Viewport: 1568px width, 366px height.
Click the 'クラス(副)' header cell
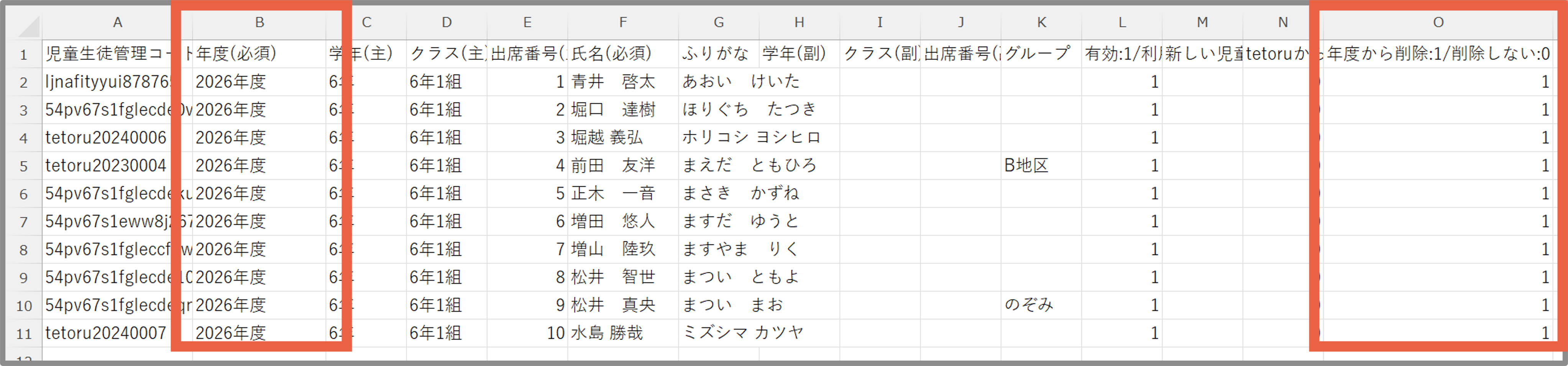880,54
